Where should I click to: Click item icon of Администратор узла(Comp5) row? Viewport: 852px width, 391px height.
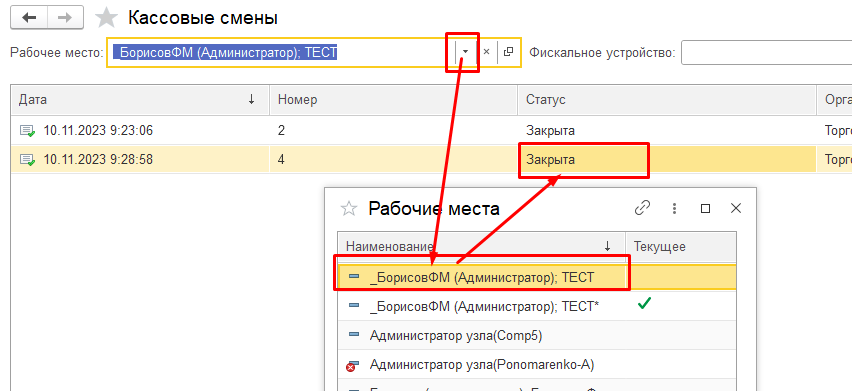[x=354, y=335]
